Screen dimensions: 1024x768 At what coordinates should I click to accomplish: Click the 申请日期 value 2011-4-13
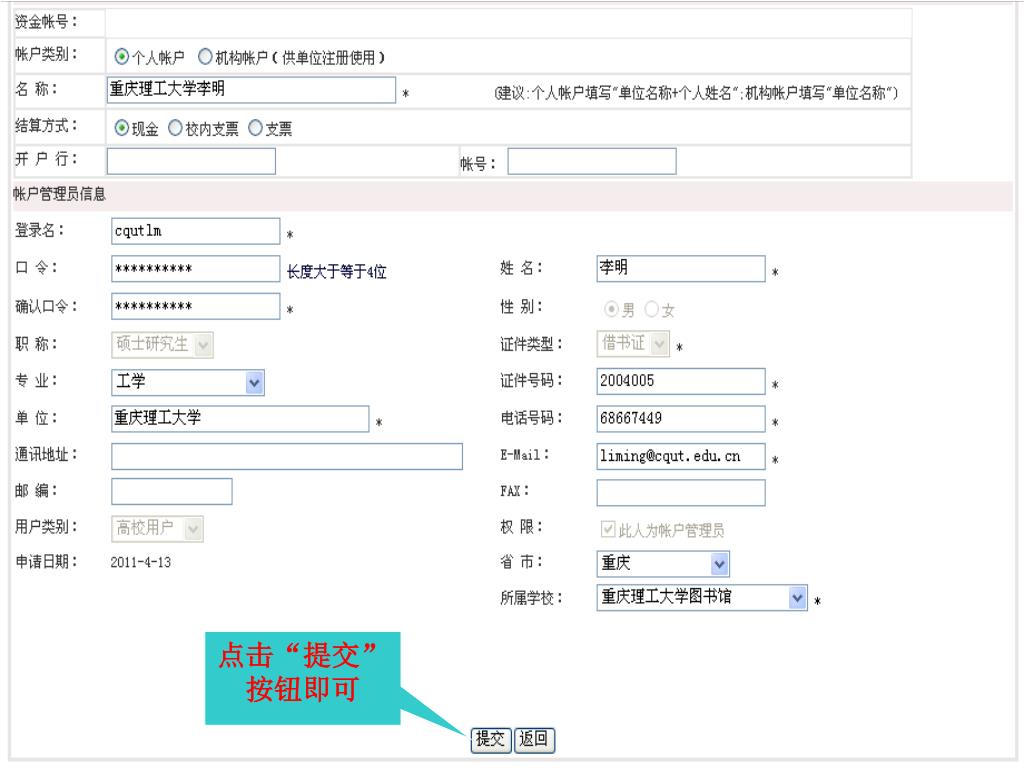point(141,562)
